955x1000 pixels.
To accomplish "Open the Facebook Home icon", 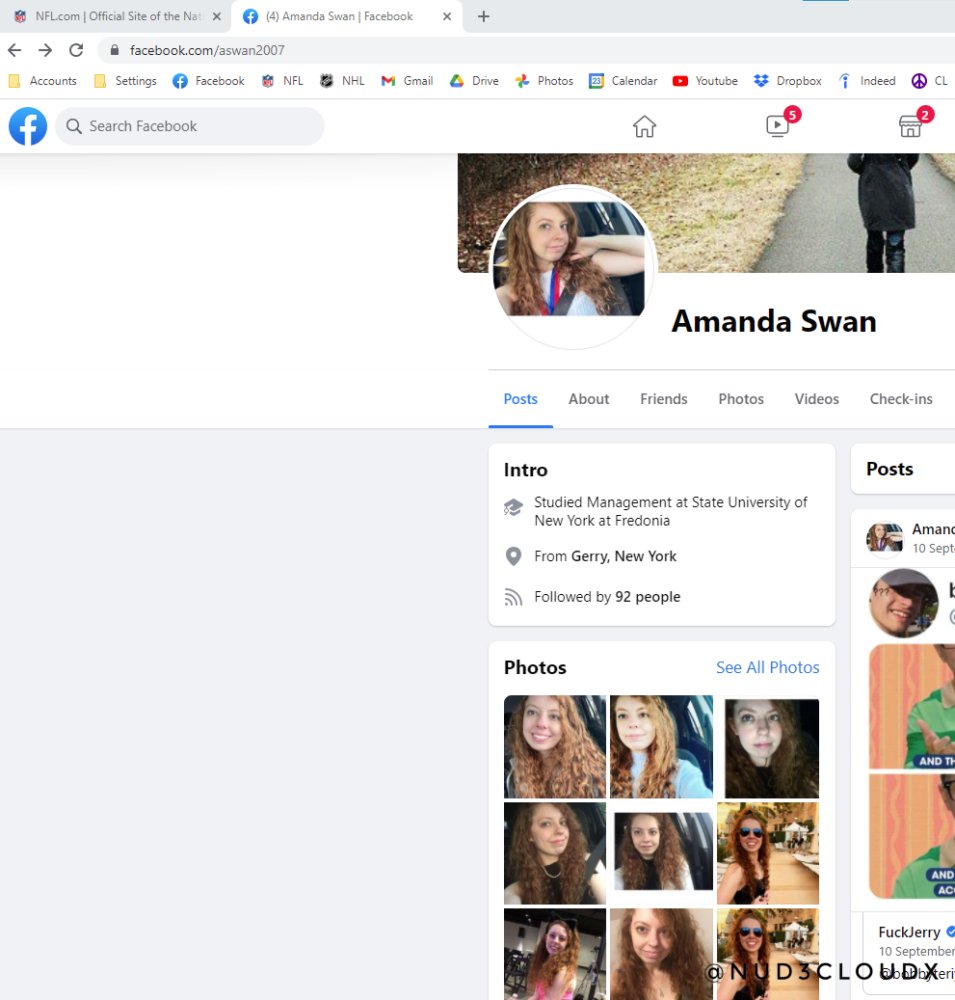I will click(644, 126).
